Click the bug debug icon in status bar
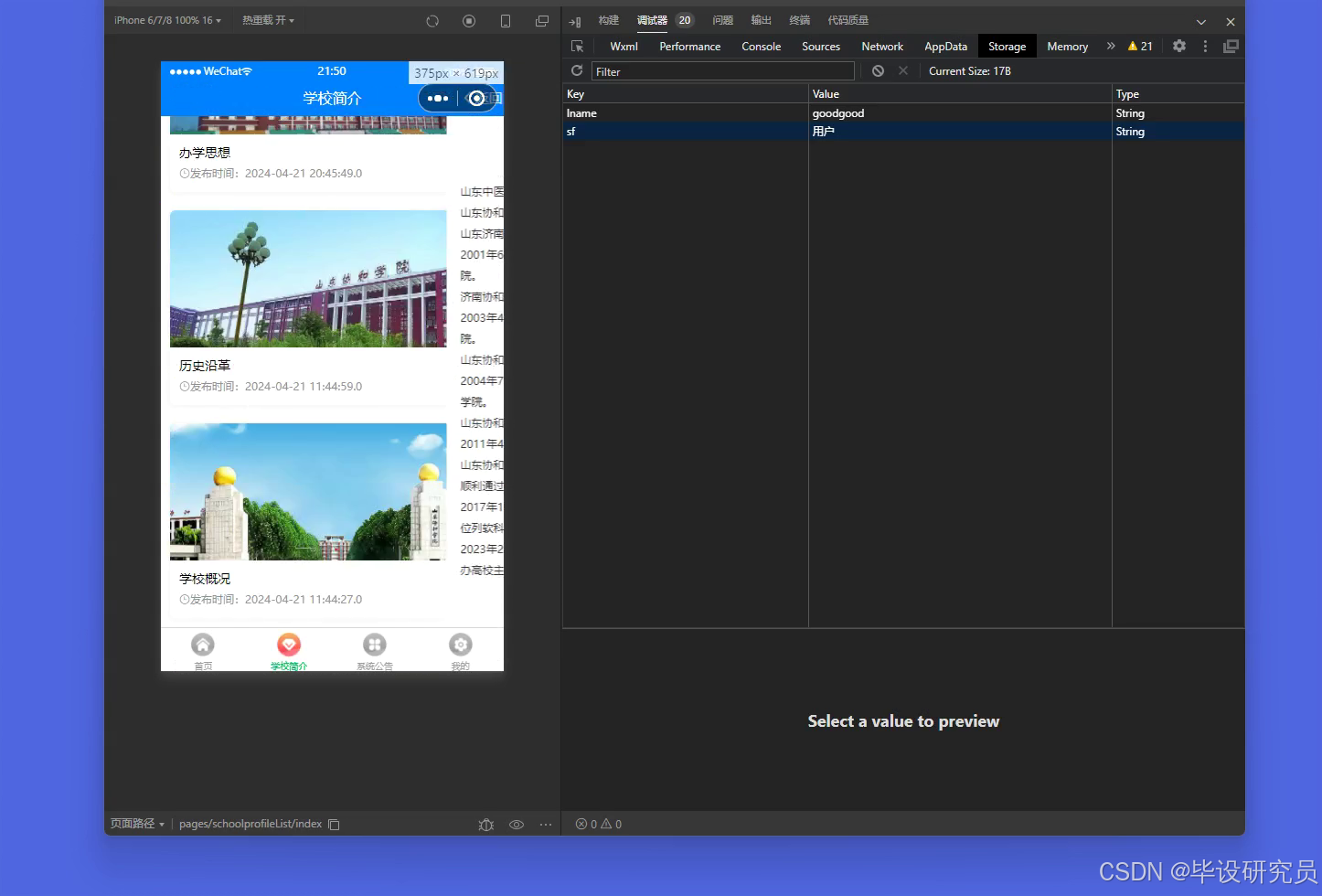 coord(486,825)
